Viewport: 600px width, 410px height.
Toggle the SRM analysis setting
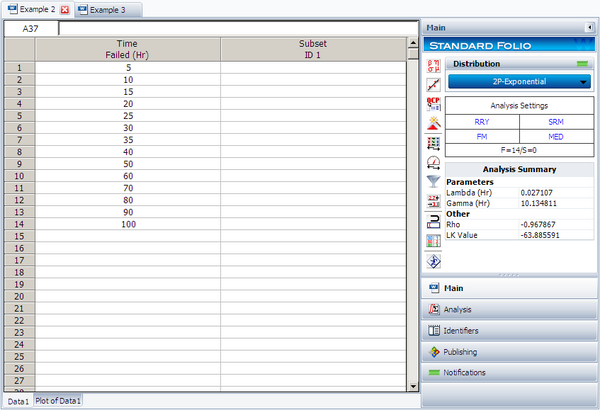tap(556, 120)
